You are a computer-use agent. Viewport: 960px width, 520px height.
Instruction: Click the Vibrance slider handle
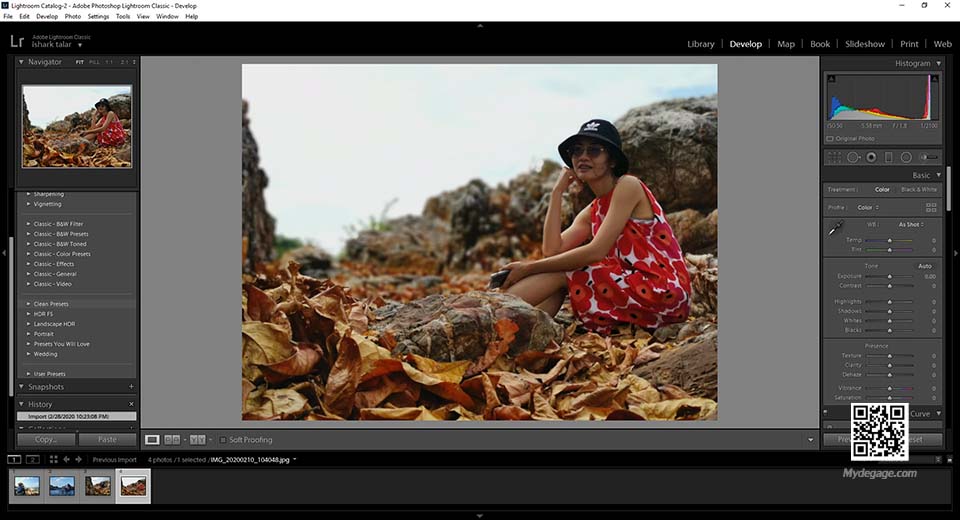(x=890, y=388)
